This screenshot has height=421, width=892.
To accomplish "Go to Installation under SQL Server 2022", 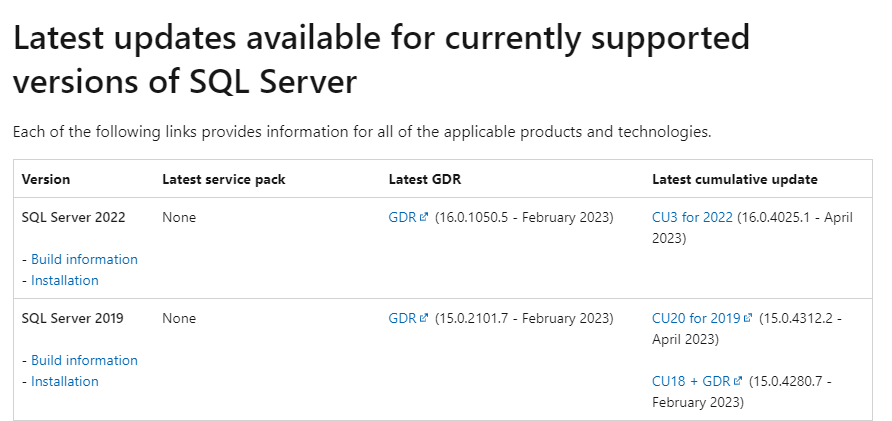I will click(65, 280).
